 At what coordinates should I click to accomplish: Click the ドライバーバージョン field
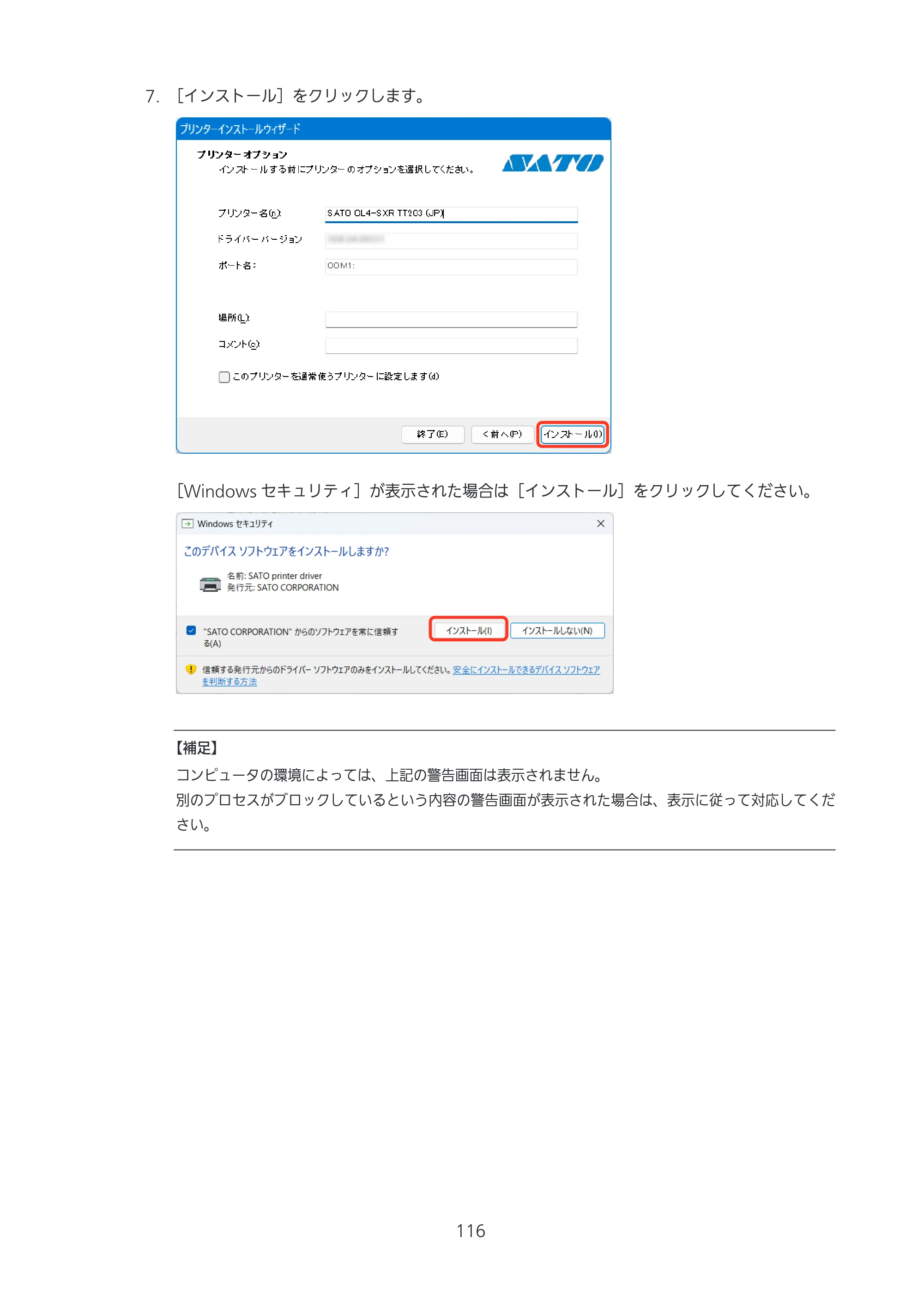tap(451, 241)
